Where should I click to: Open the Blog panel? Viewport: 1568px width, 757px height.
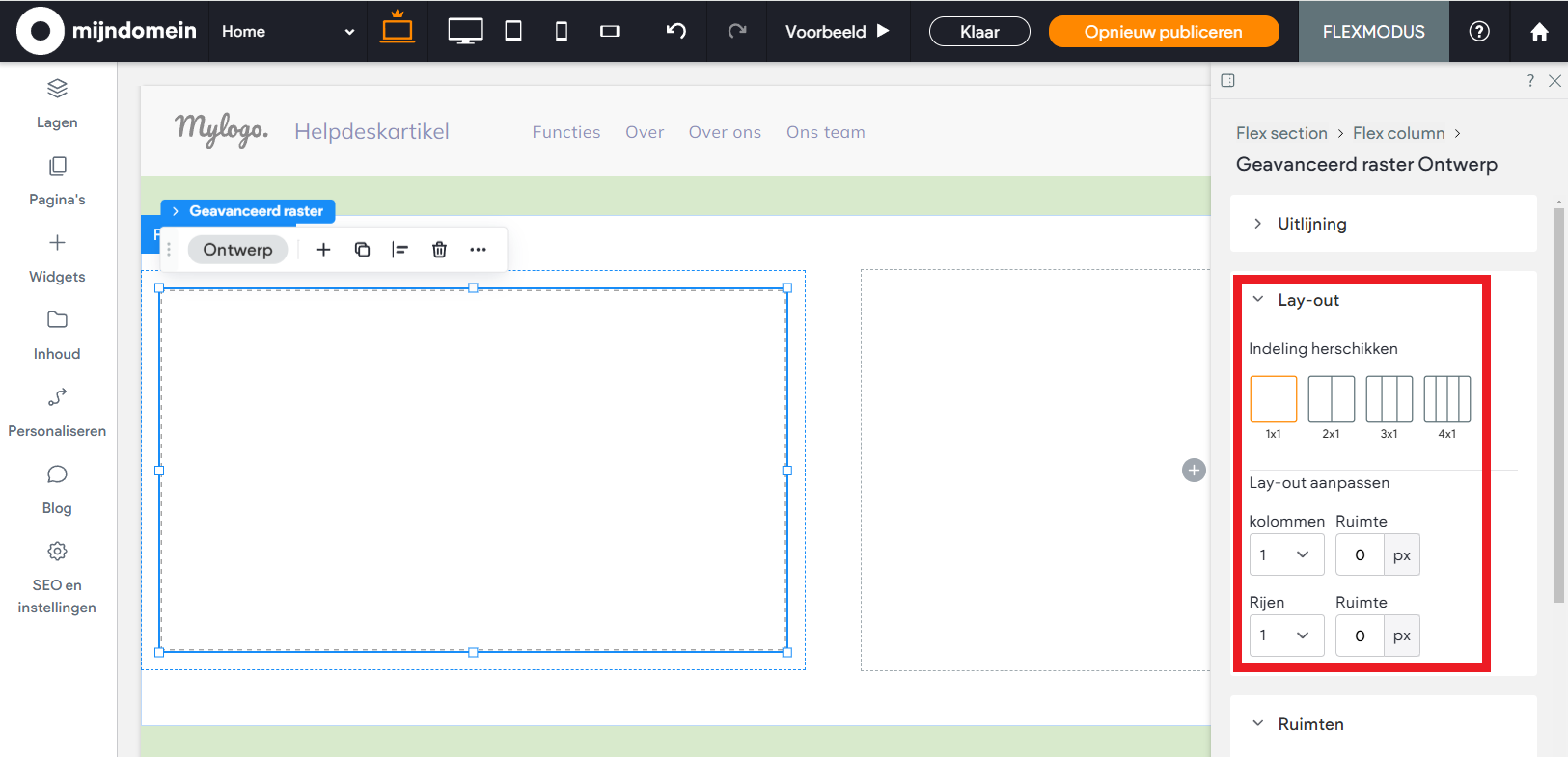[x=57, y=490]
